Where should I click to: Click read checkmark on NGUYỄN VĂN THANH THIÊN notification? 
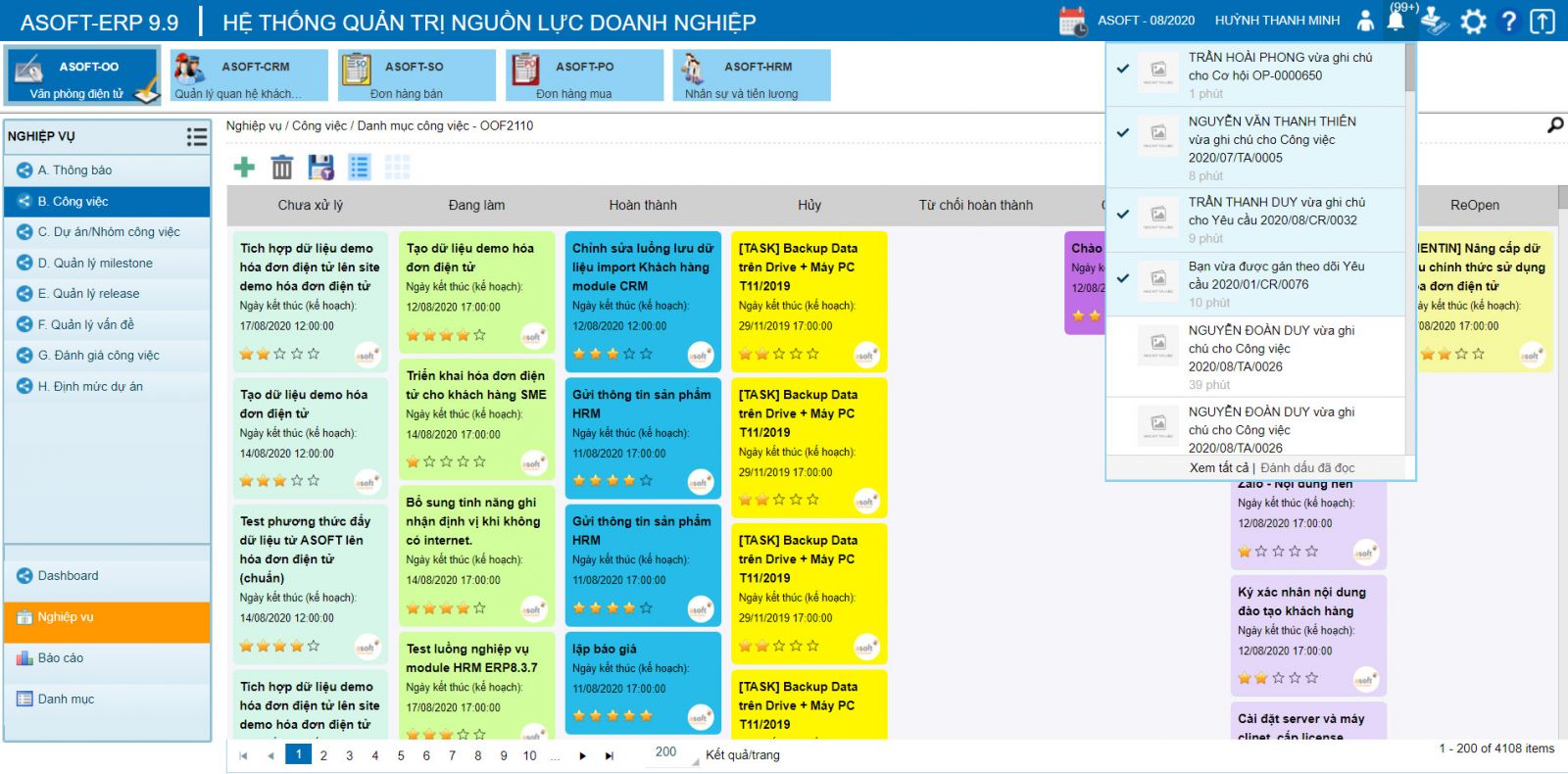point(1123,132)
